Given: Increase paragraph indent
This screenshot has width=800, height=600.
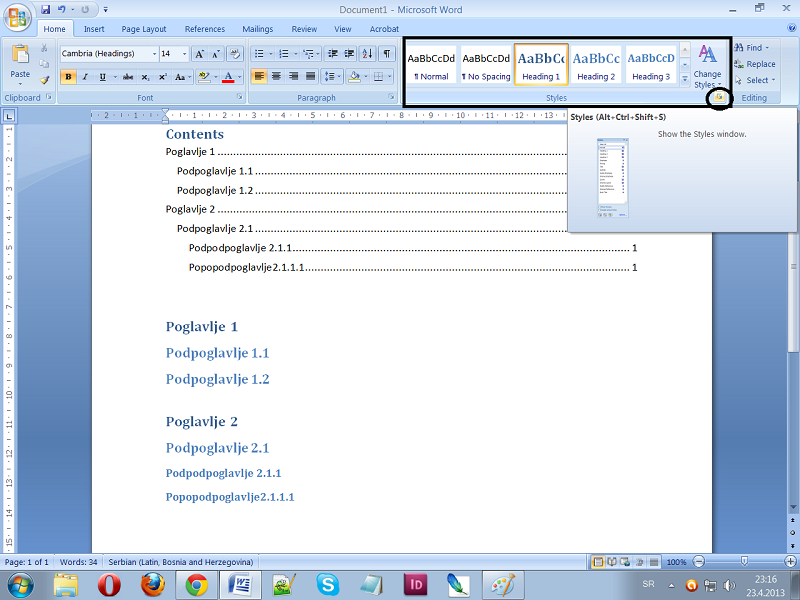Looking at the screenshot, I should pos(349,54).
